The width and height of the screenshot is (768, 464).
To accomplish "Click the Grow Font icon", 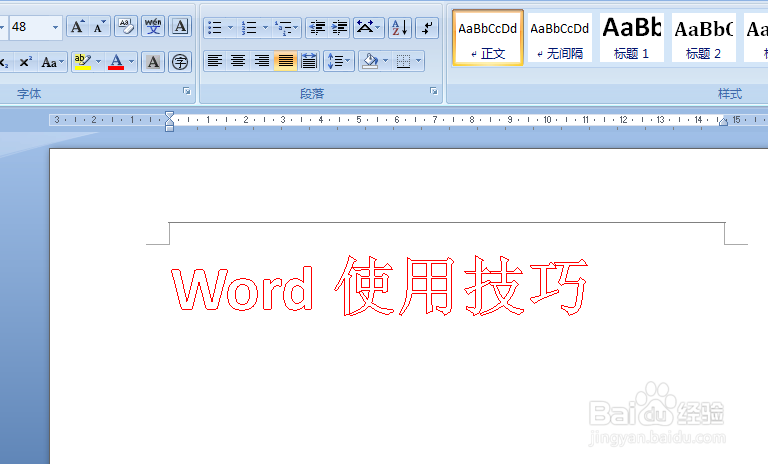I will [x=77, y=26].
